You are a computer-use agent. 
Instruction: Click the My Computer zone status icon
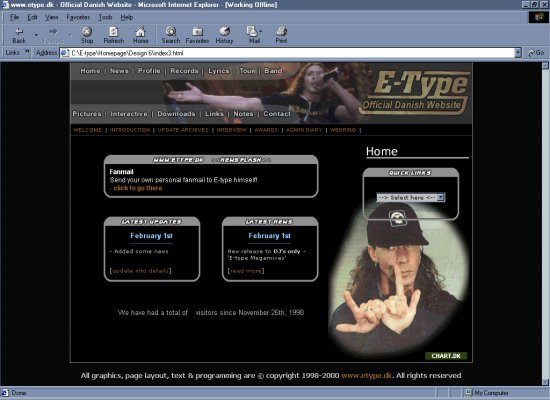[469, 393]
